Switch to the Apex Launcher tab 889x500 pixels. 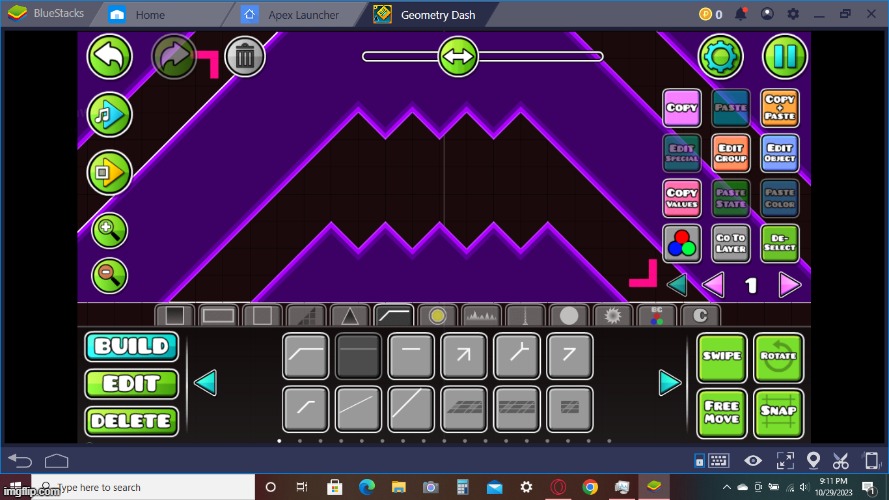[x=303, y=15]
